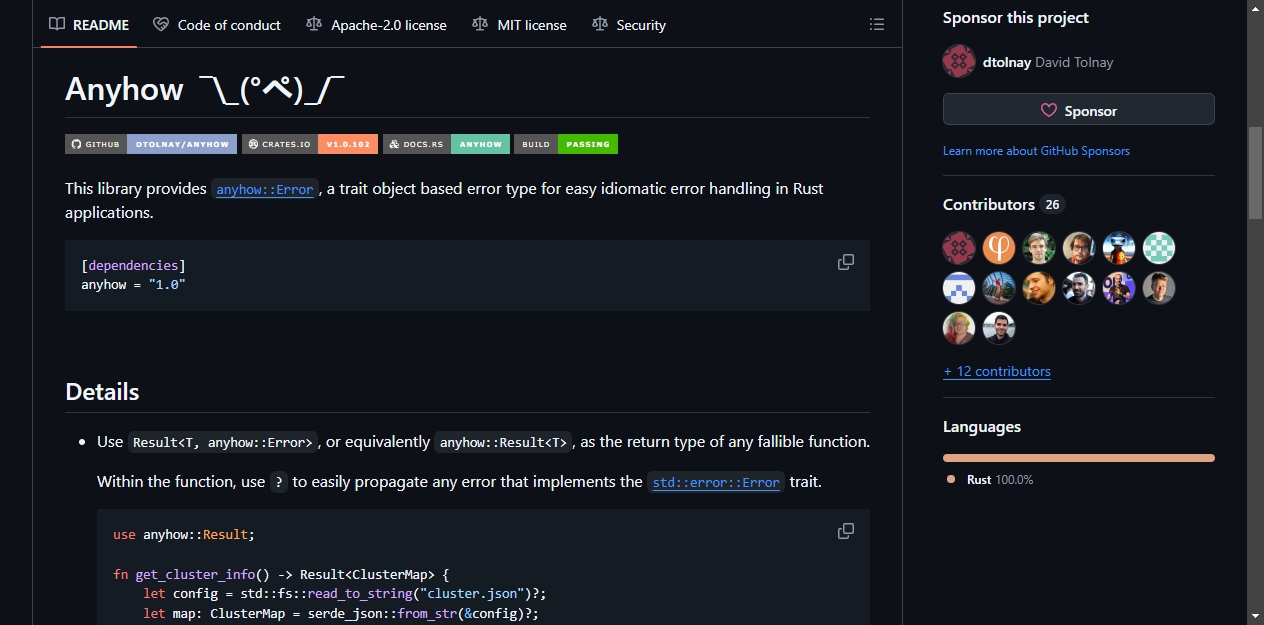1264x625 pixels.
Task: Open the Security tab
Action: [629, 25]
